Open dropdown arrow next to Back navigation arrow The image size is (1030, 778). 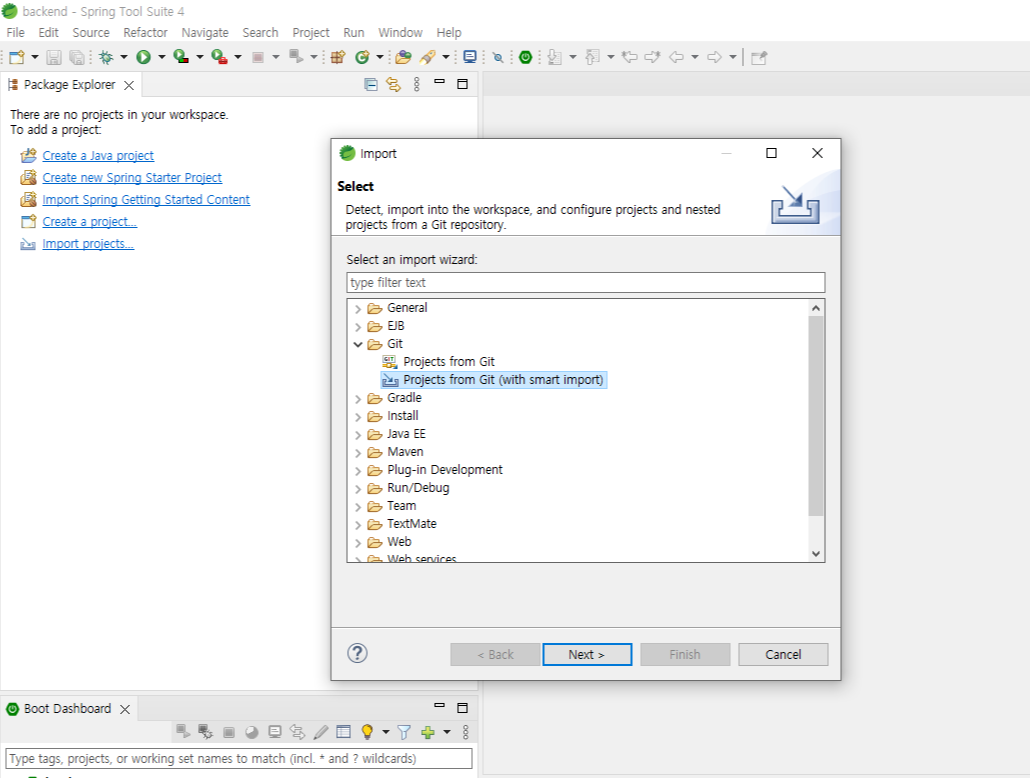point(694,57)
